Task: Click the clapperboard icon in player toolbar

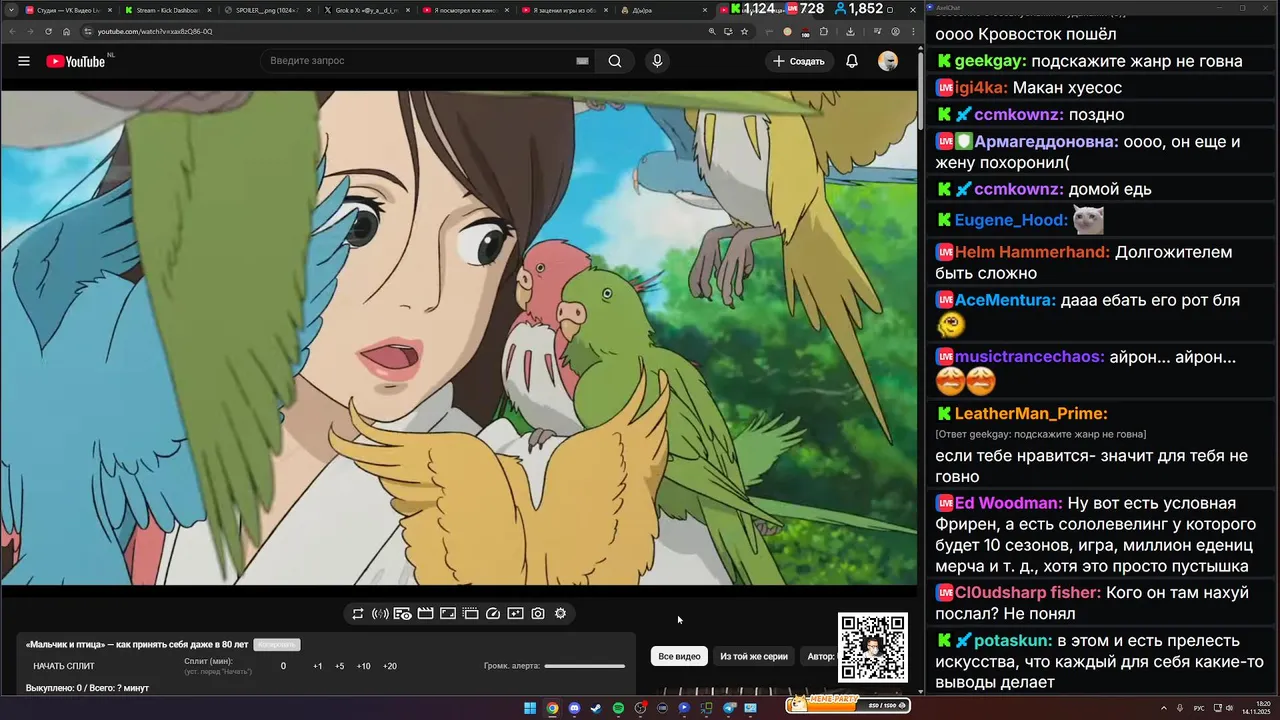Action: (x=425, y=614)
